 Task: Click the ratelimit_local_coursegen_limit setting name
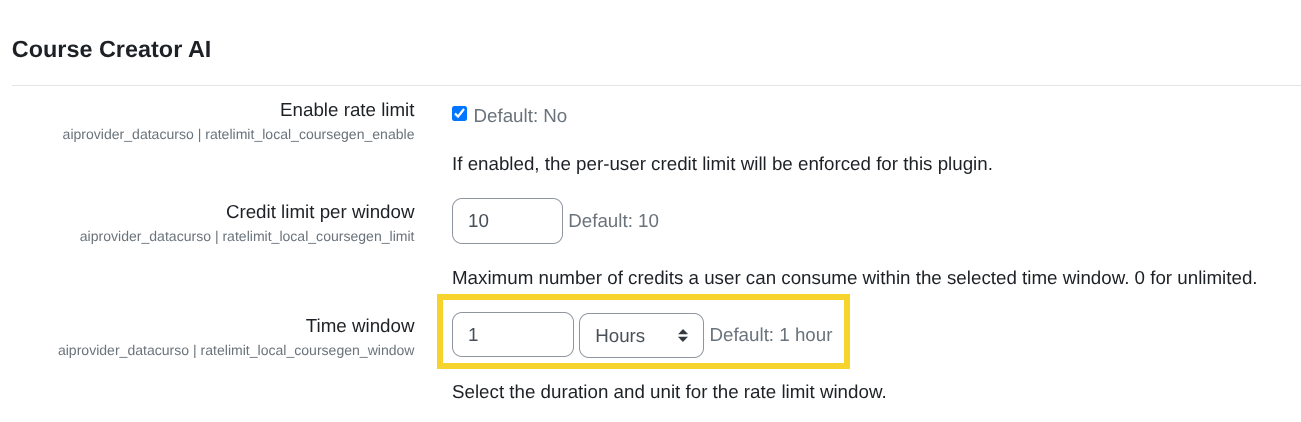coord(318,237)
